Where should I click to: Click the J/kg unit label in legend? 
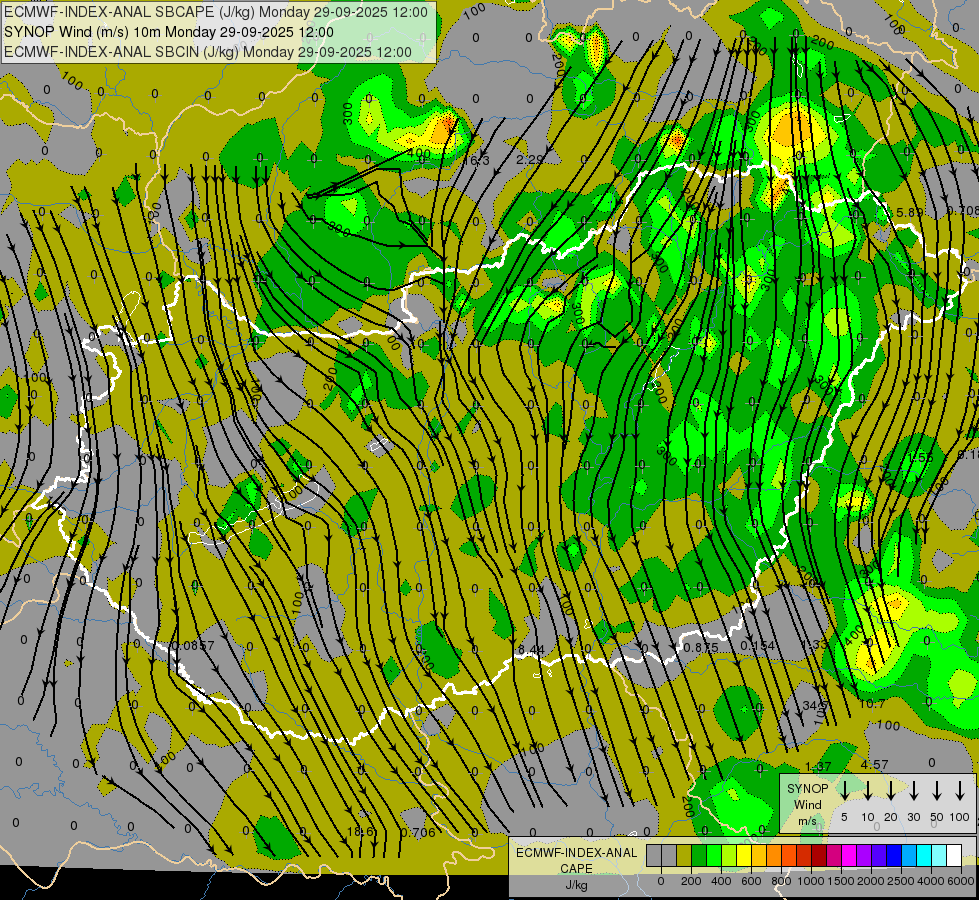(577, 886)
